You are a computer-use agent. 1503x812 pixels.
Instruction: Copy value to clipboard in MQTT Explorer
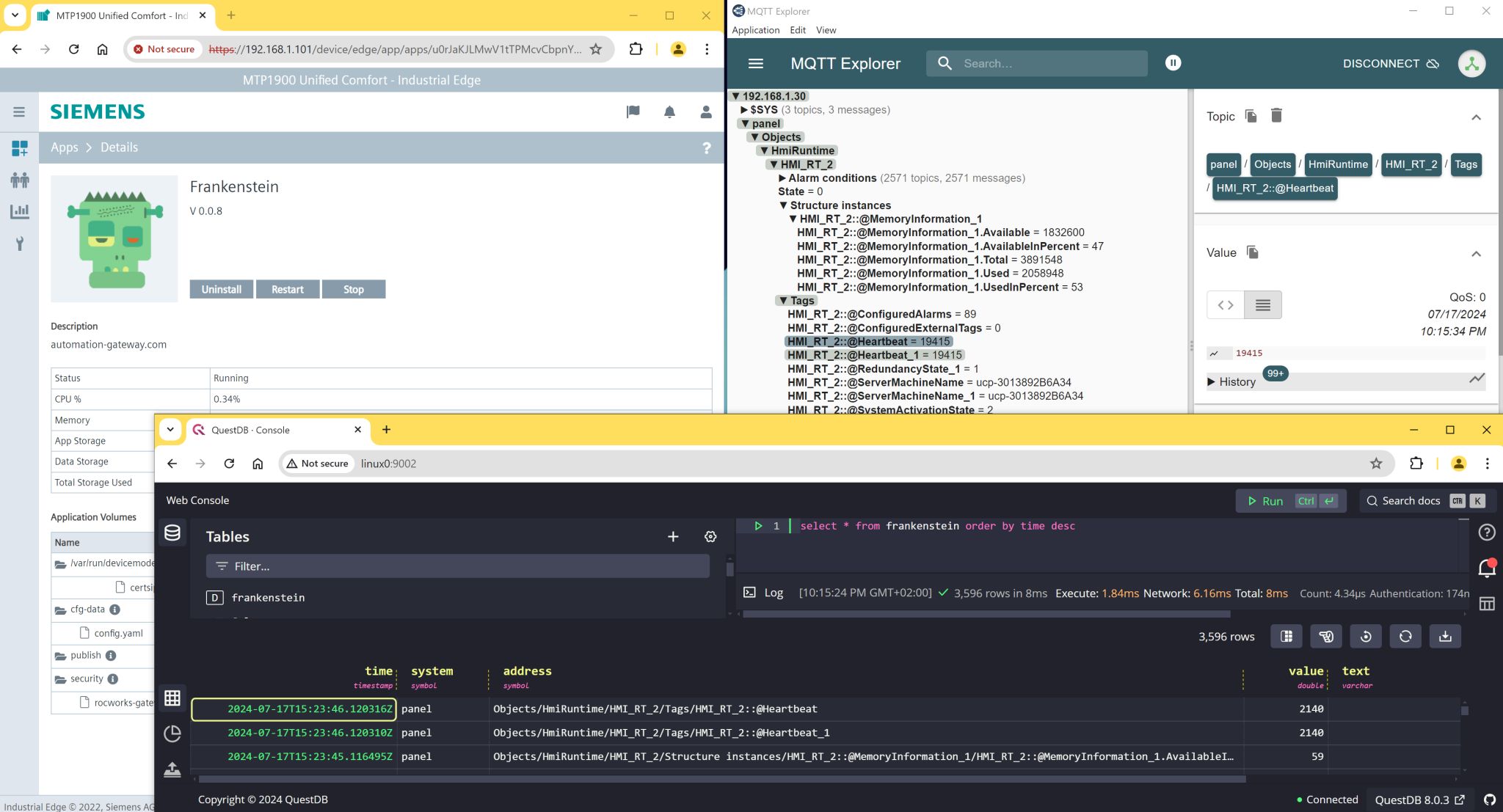[1253, 252]
